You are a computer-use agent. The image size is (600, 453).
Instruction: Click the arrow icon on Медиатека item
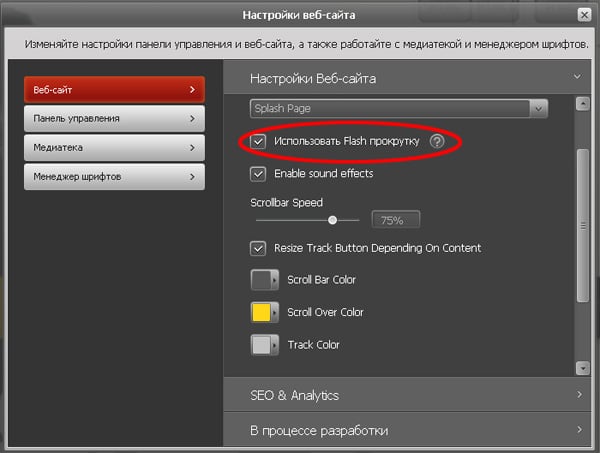(191, 147)
